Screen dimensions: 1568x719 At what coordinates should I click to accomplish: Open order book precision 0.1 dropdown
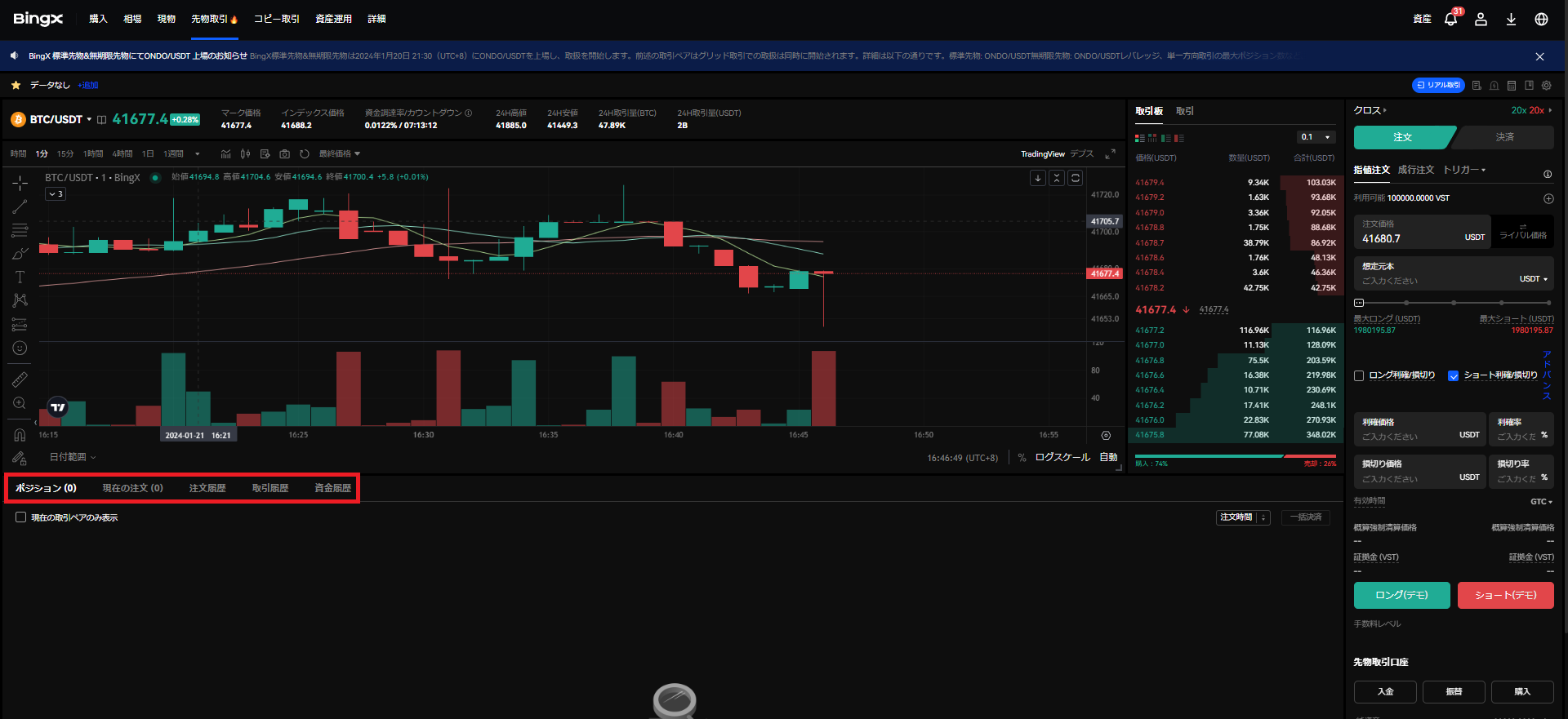(x=1316, y=137)
